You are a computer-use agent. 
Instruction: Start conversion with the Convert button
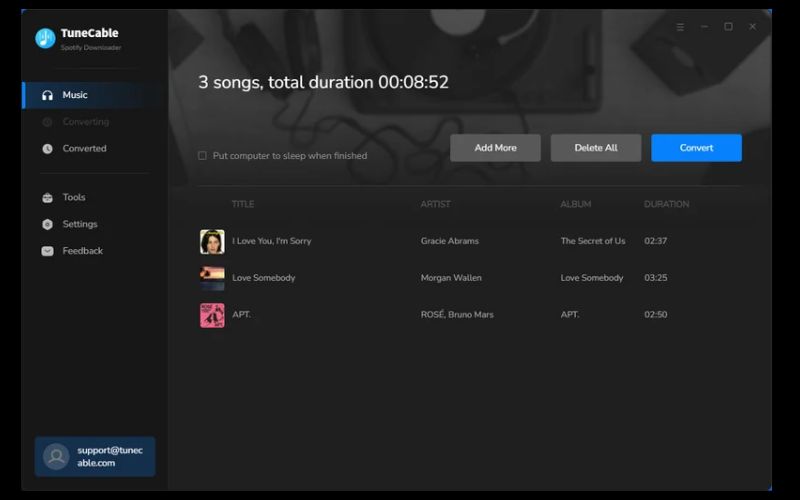click(x=696, y=148)
